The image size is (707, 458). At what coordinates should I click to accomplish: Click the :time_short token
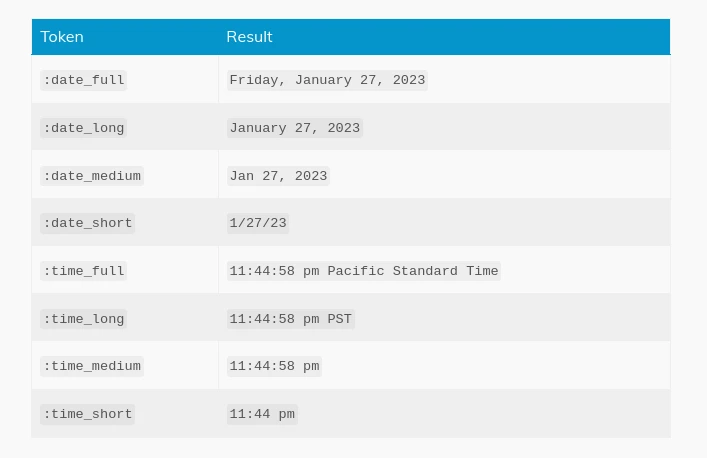pyautogui.click(x=88, y=414)
